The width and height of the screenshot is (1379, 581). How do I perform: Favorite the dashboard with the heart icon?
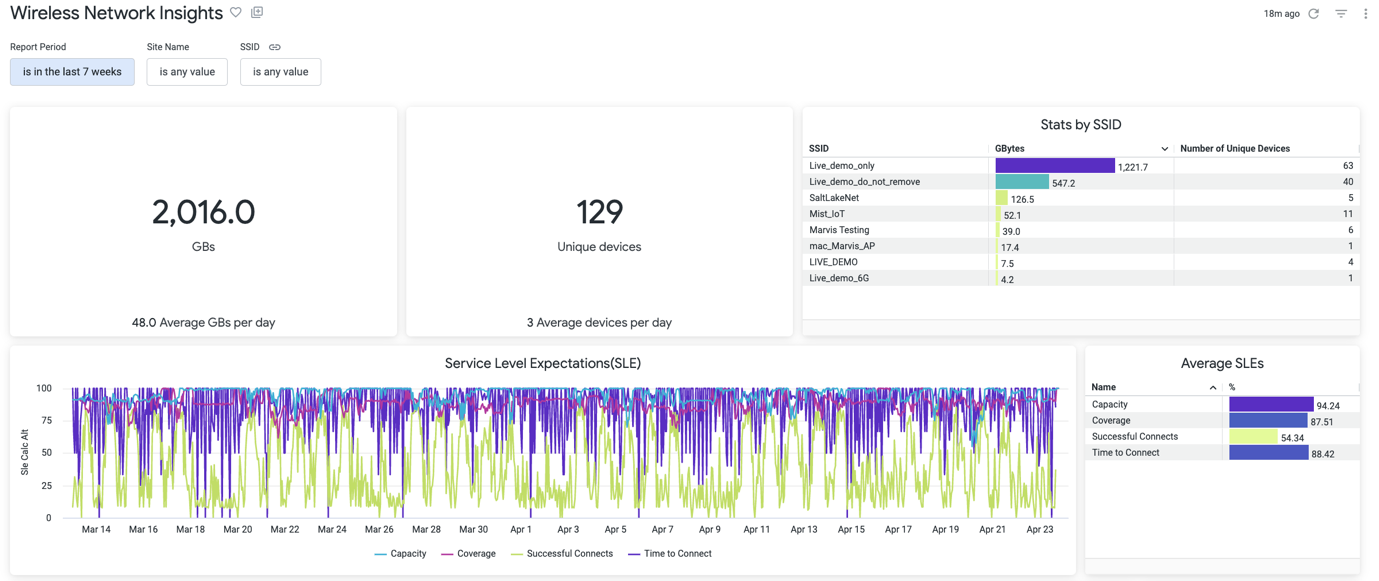point(236,13)
